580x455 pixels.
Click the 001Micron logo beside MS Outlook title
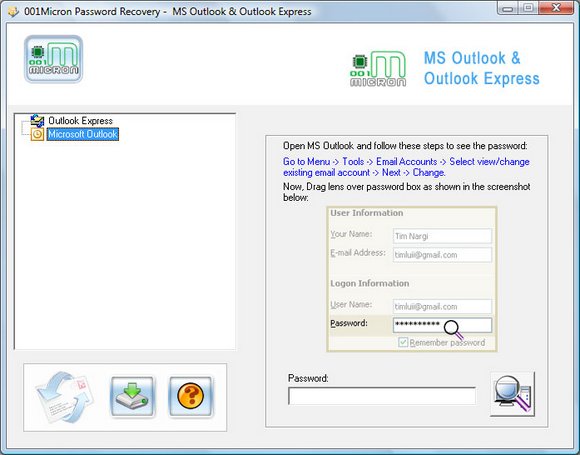click(378, 69)
